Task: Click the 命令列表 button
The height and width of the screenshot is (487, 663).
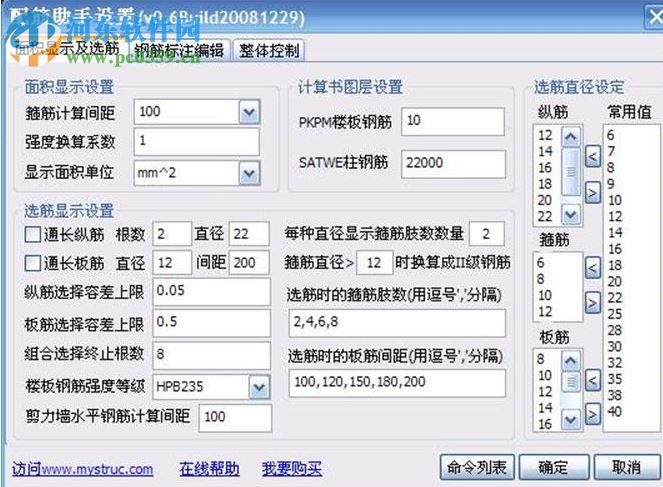Action: point(477,467)
